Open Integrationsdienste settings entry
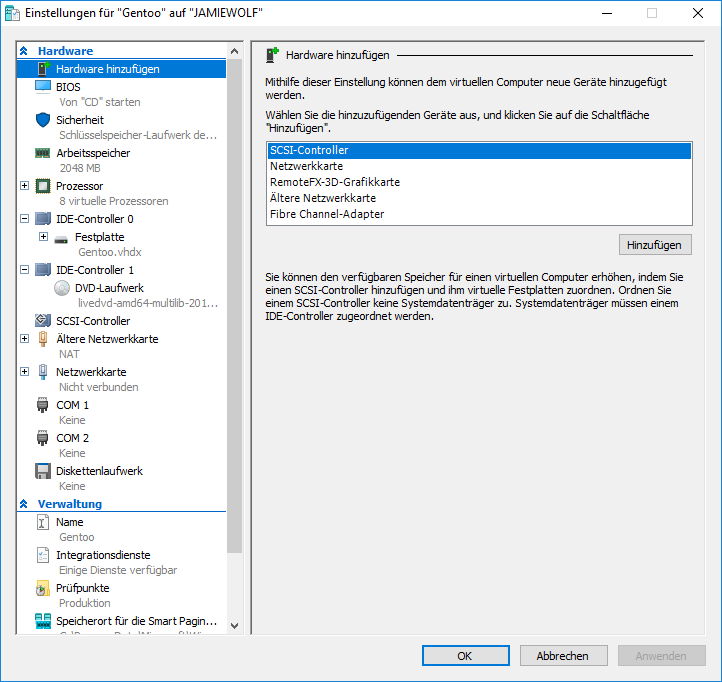Image resolution: width=722 pixels, height=682 pixels. click(x=103, y=555)
